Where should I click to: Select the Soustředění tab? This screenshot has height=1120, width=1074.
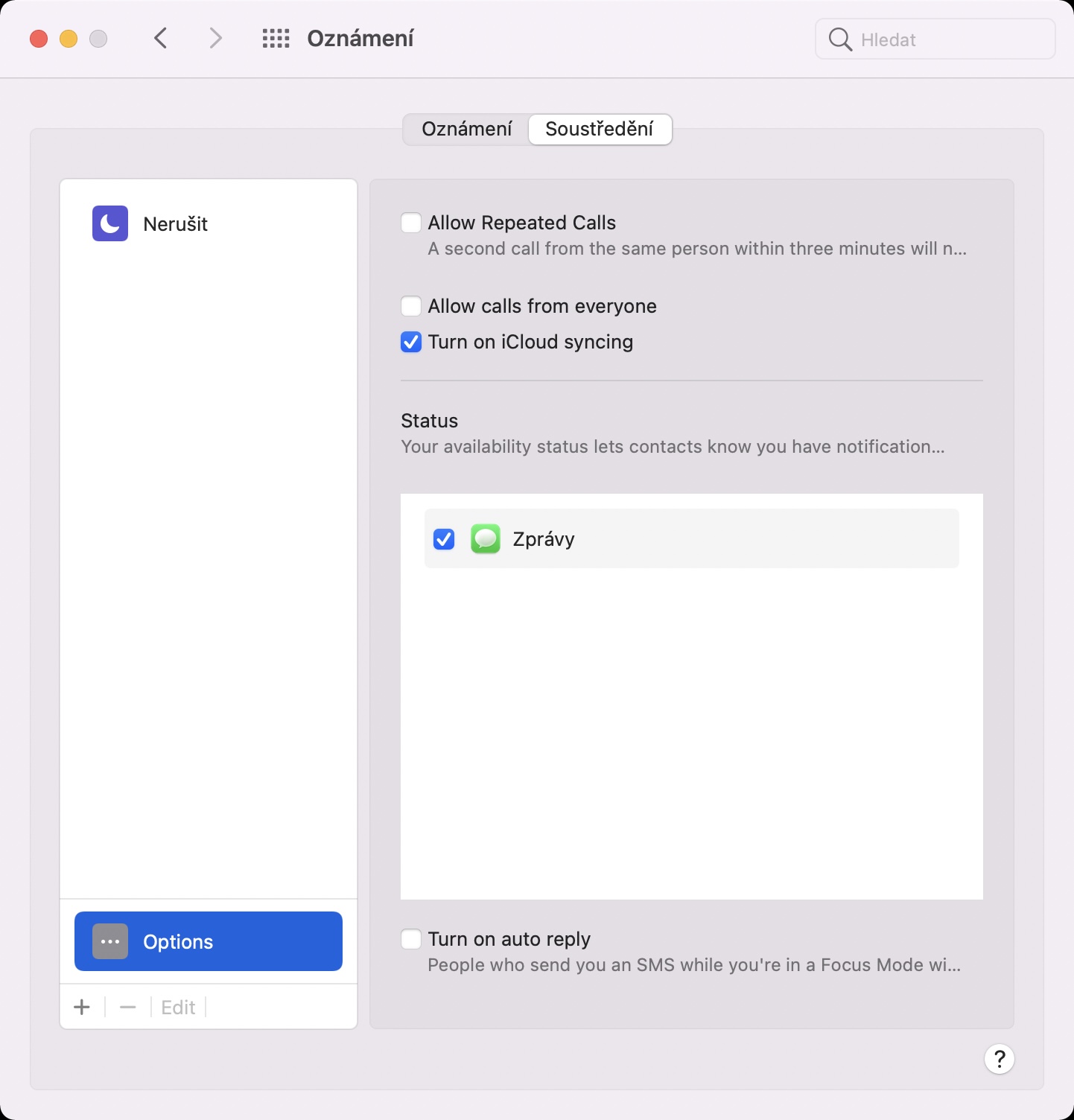600,129
